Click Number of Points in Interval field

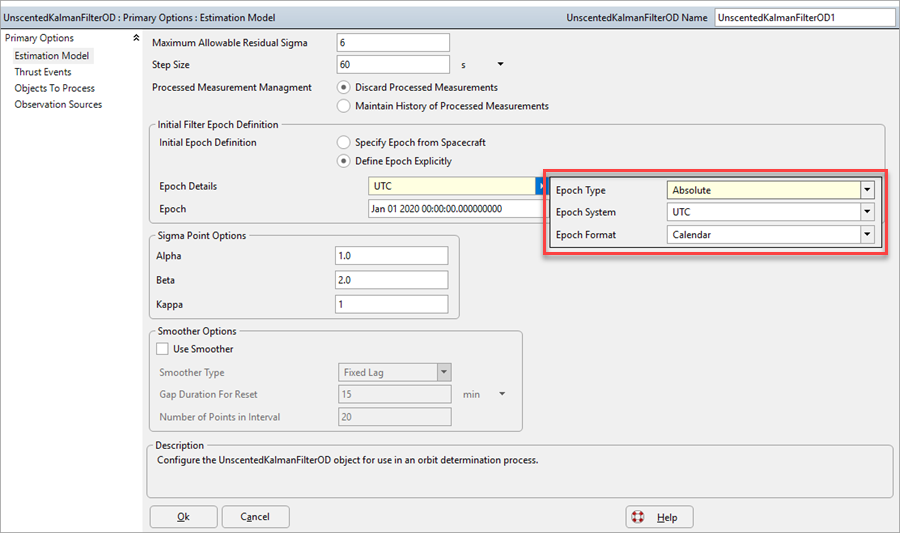394,417
